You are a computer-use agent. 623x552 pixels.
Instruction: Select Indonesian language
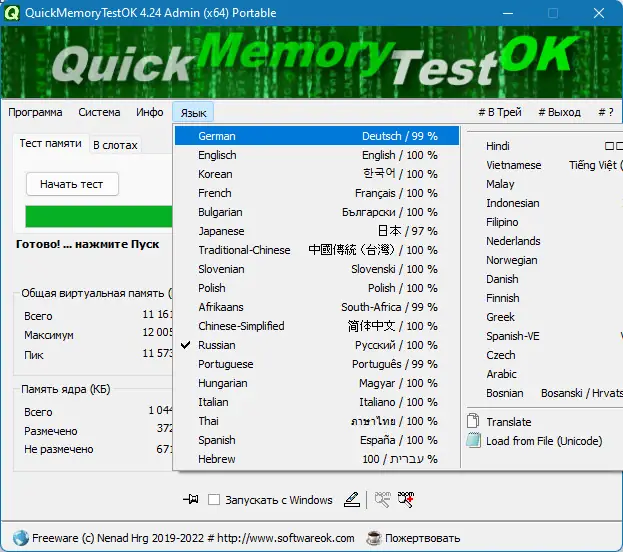544,203
